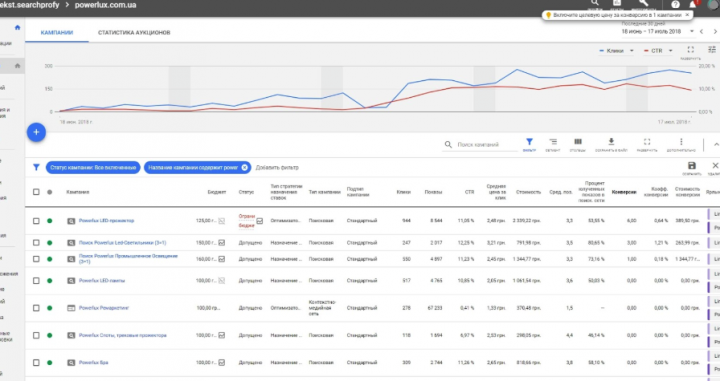Open the account avatar in the top corner
Image resolution: width=720 pixels, height=381 pixels.
(x=712, y=4)
